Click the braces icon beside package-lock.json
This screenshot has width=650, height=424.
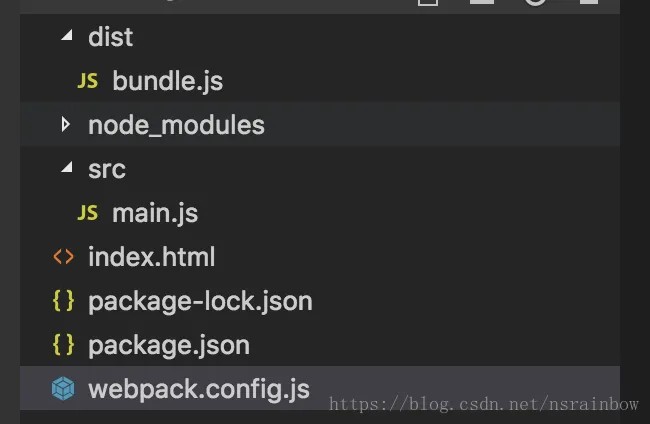click(63, 301)
